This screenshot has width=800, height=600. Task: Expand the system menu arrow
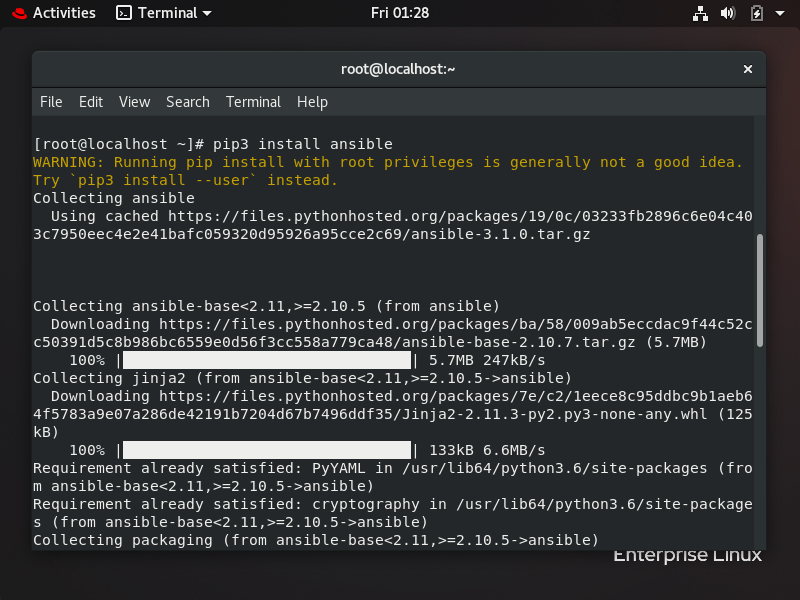tap(780, 13)
